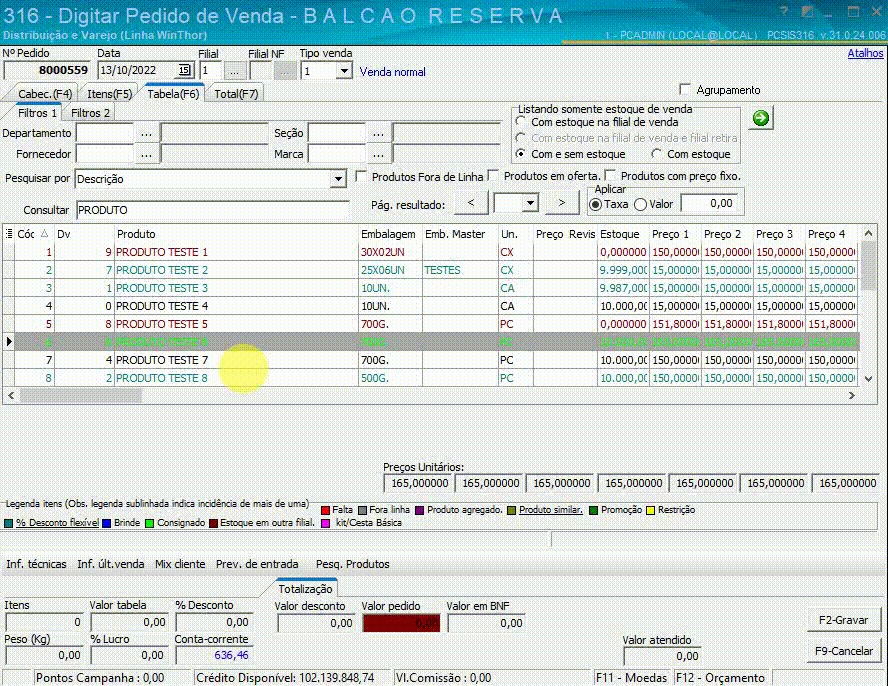Open Filial lookup ellipsis button
This screenshot has height=686, width=888.
[234, 71]
